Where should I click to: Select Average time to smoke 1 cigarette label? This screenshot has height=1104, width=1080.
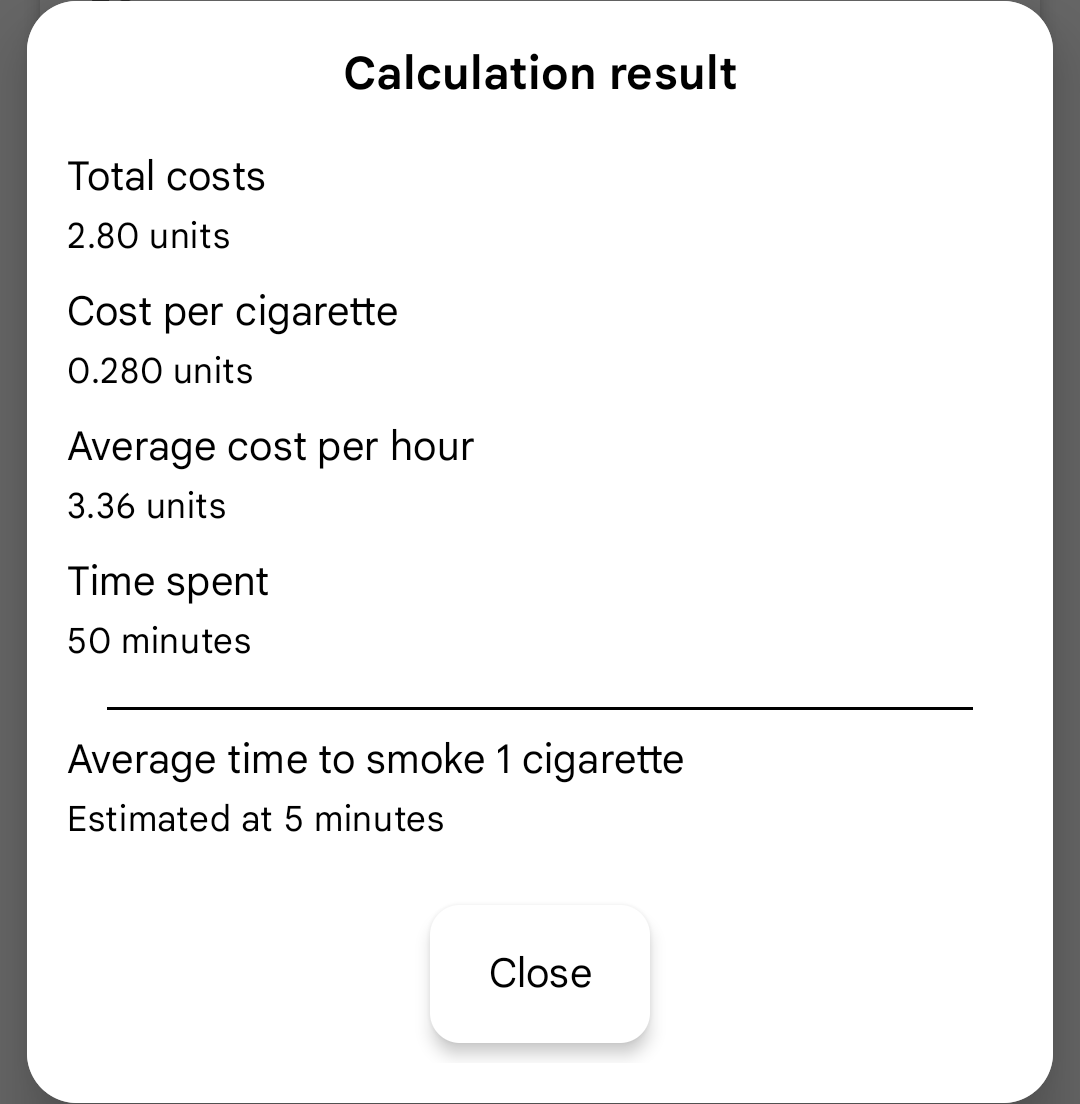375,760
